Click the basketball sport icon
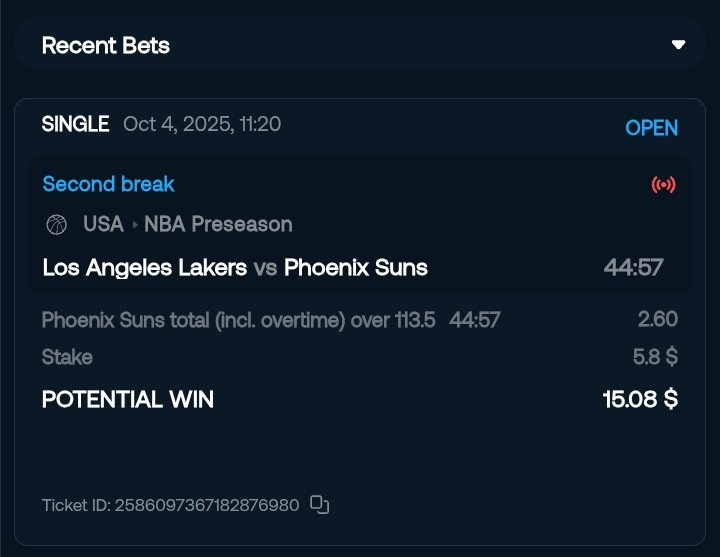Screen dimensions: 720x557 tap(57, 224)
